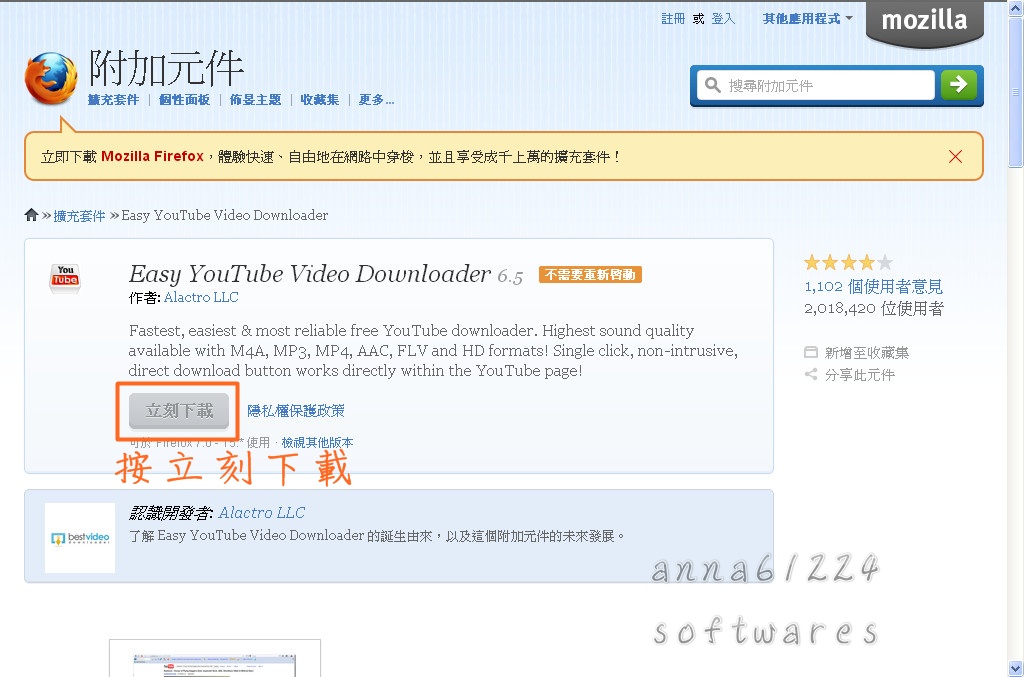Viewport: 1024px width, 677px height.
Task: Click the vertical scrollbar thumb
Action: (1016, 92)
